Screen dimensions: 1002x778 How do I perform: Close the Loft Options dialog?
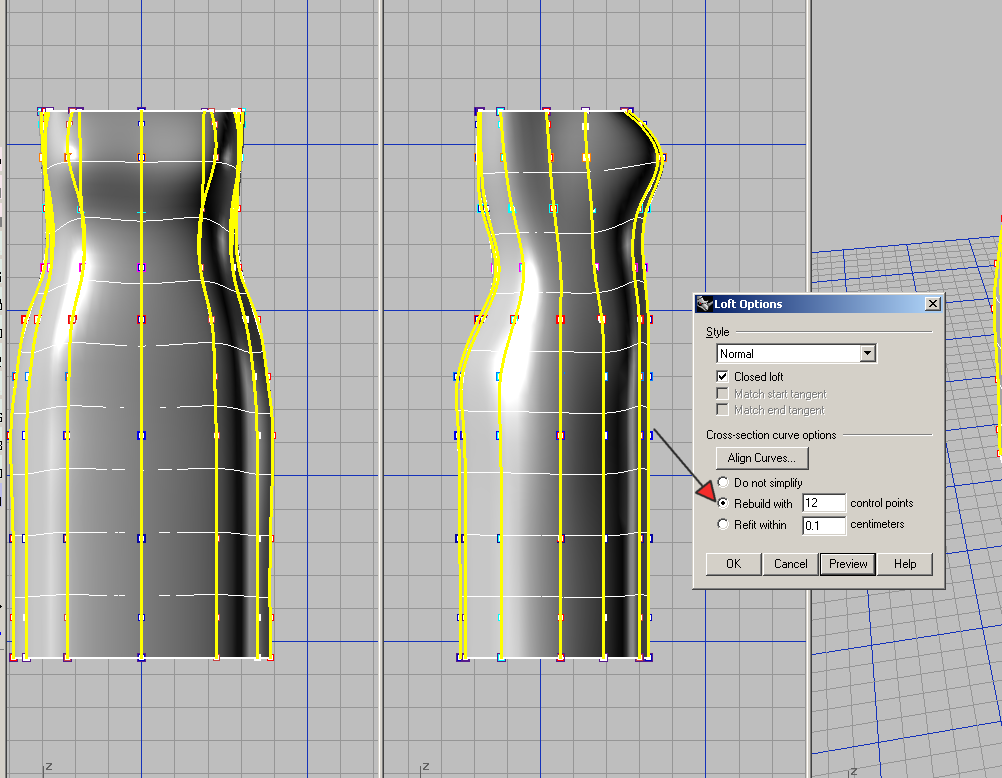932,304
